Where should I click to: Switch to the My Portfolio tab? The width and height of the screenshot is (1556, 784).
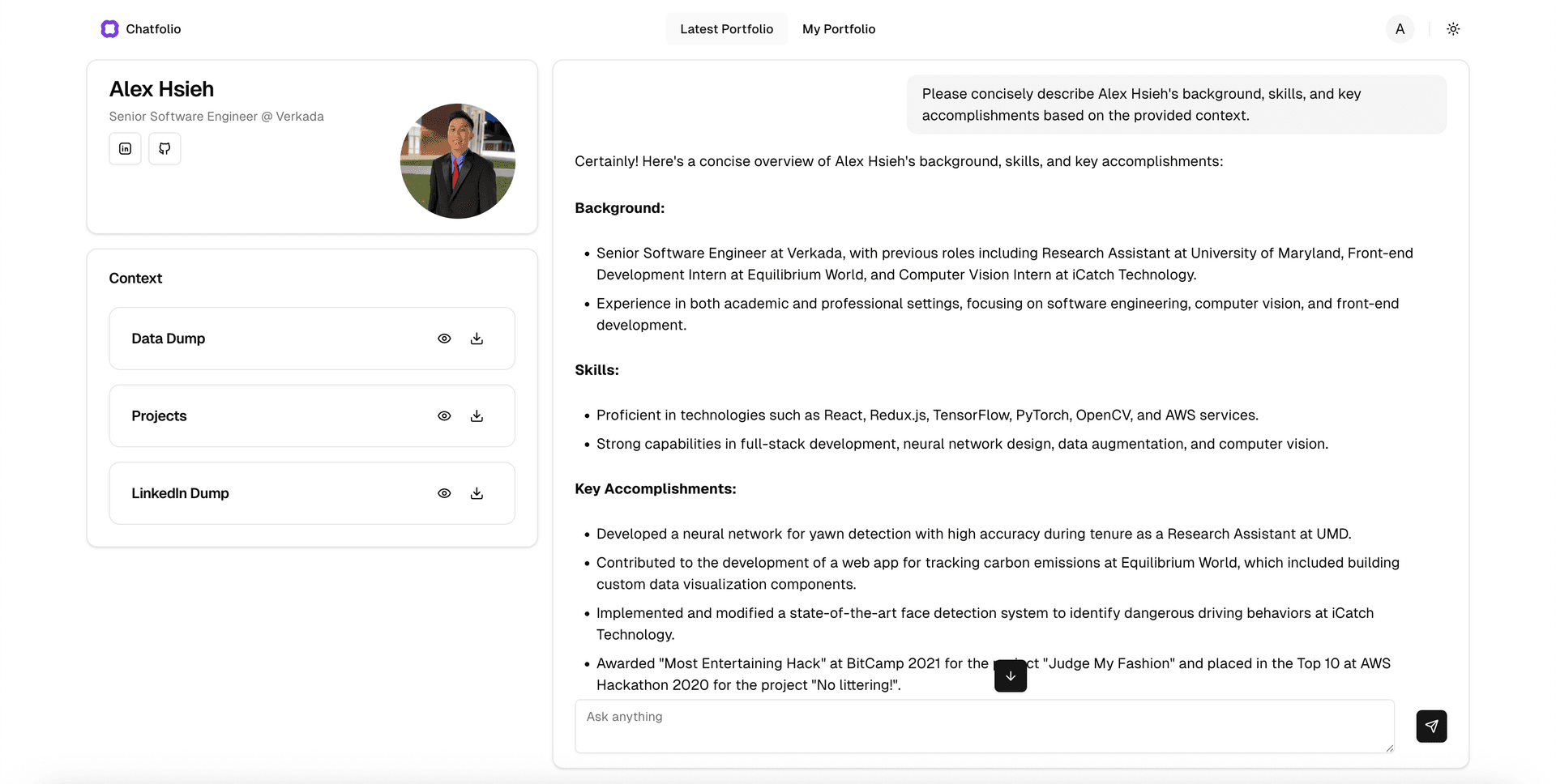(839, 28)
